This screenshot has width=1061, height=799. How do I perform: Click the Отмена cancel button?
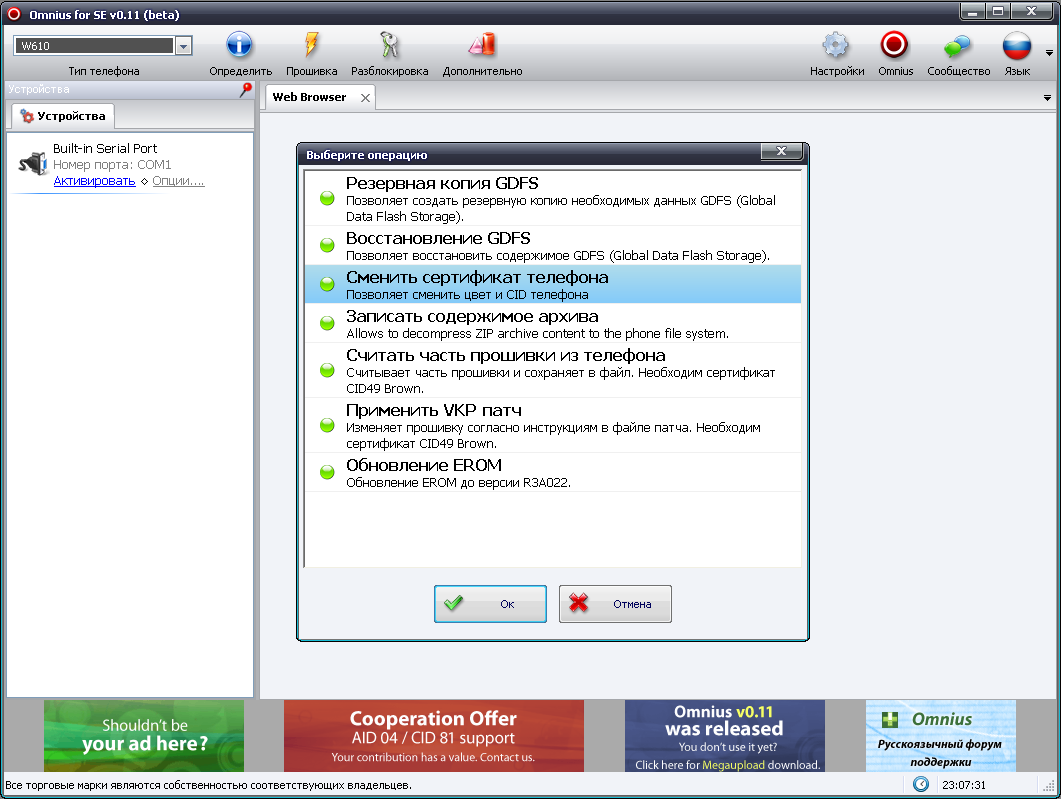(615, 603)
